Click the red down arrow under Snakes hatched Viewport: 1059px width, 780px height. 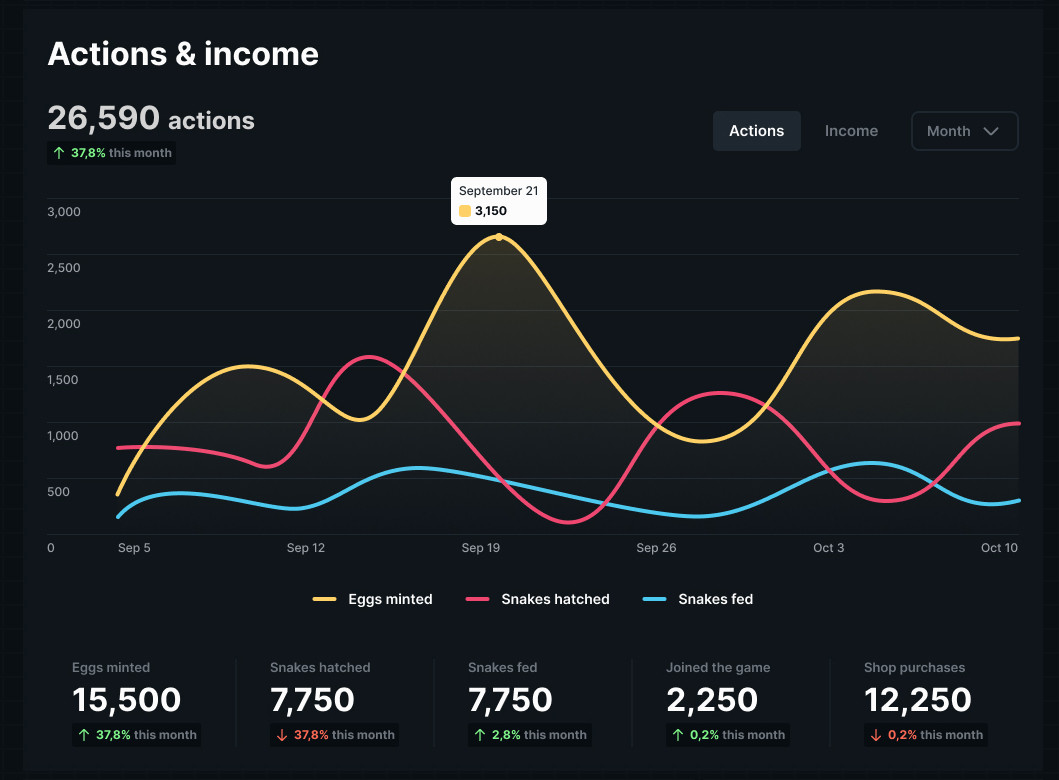pos(282,735)
